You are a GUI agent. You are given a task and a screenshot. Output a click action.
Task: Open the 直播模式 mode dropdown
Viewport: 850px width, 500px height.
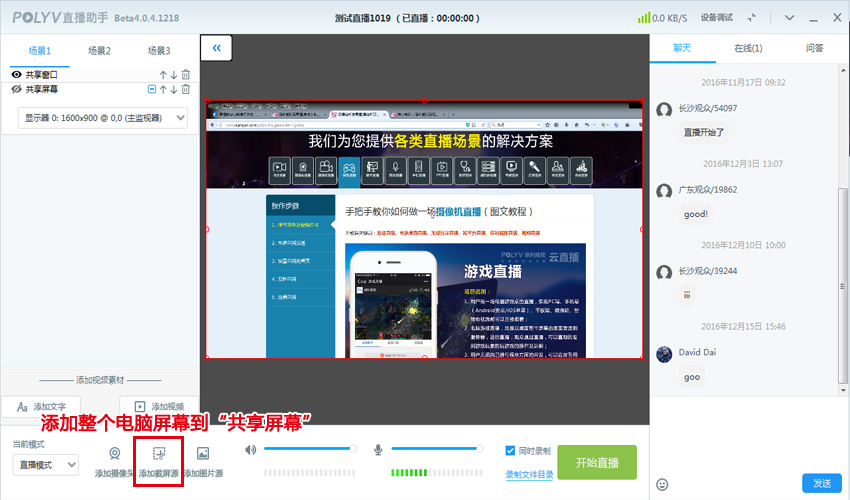coord(45,464)
